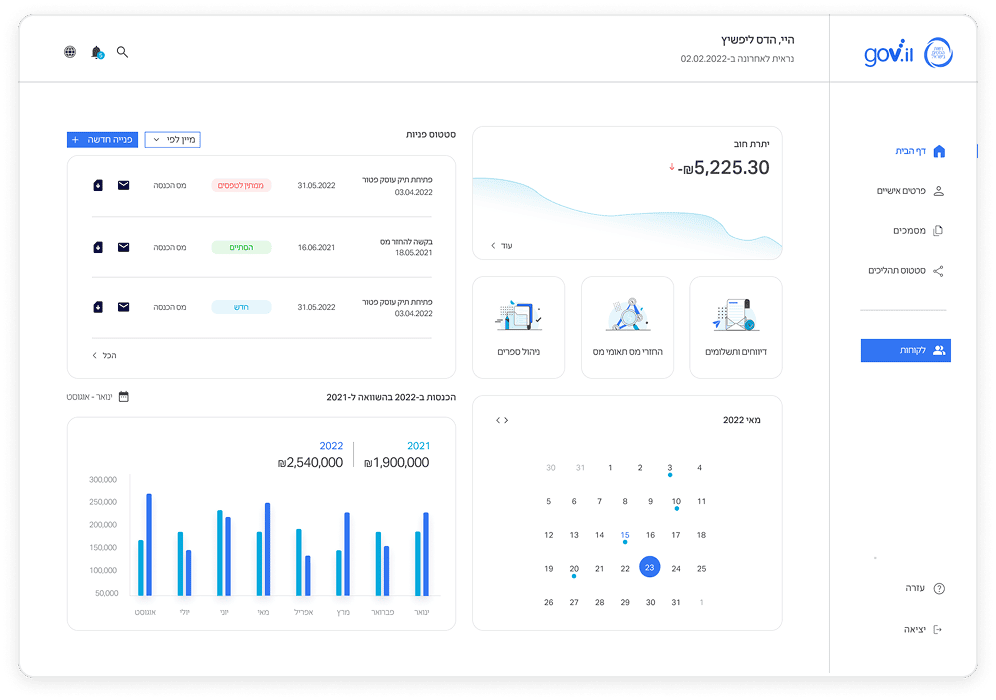
Task: Select day 28 in the calendar
Action: 600,602
